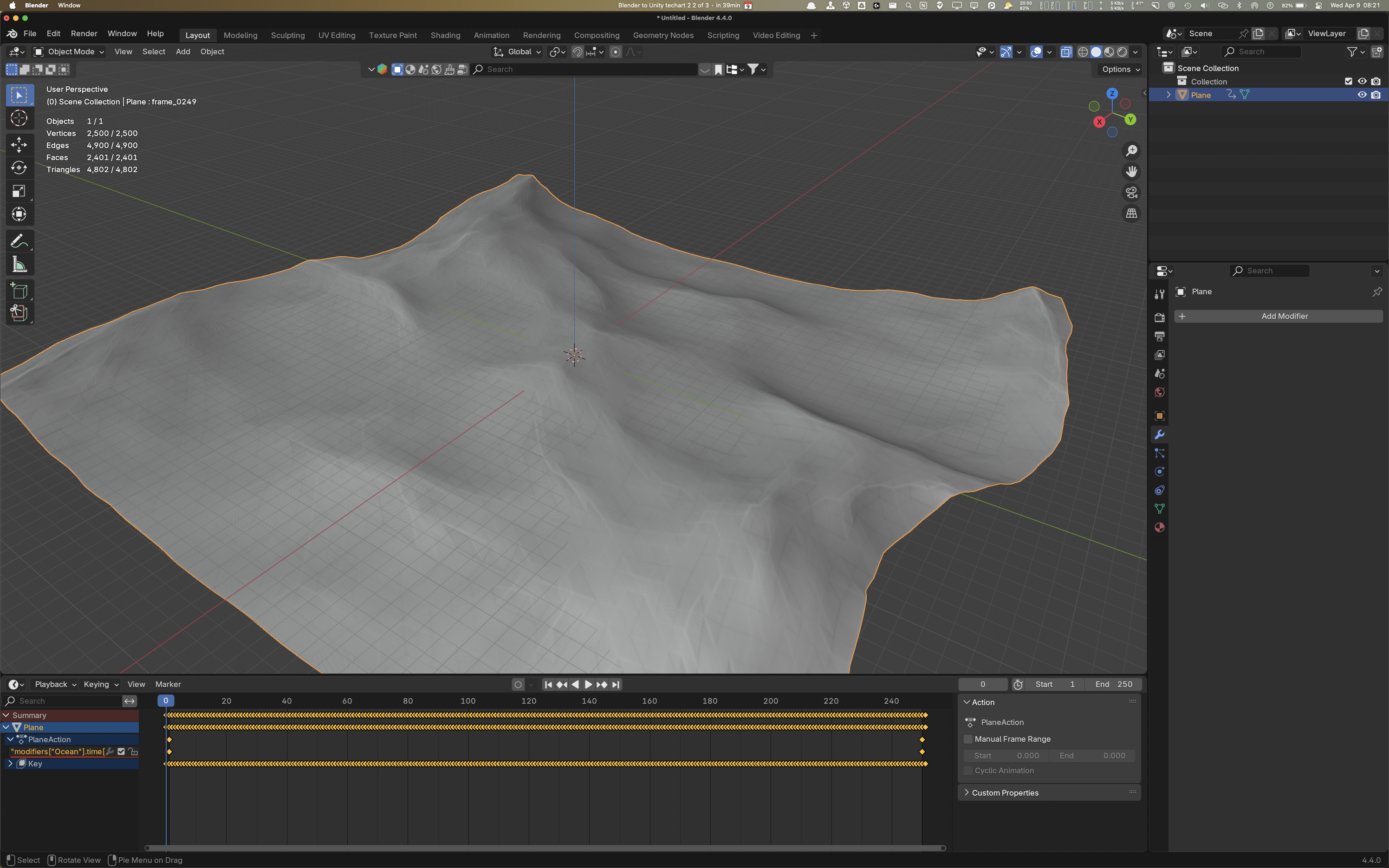Collapse the Summary channel row

tap(6, 715)
